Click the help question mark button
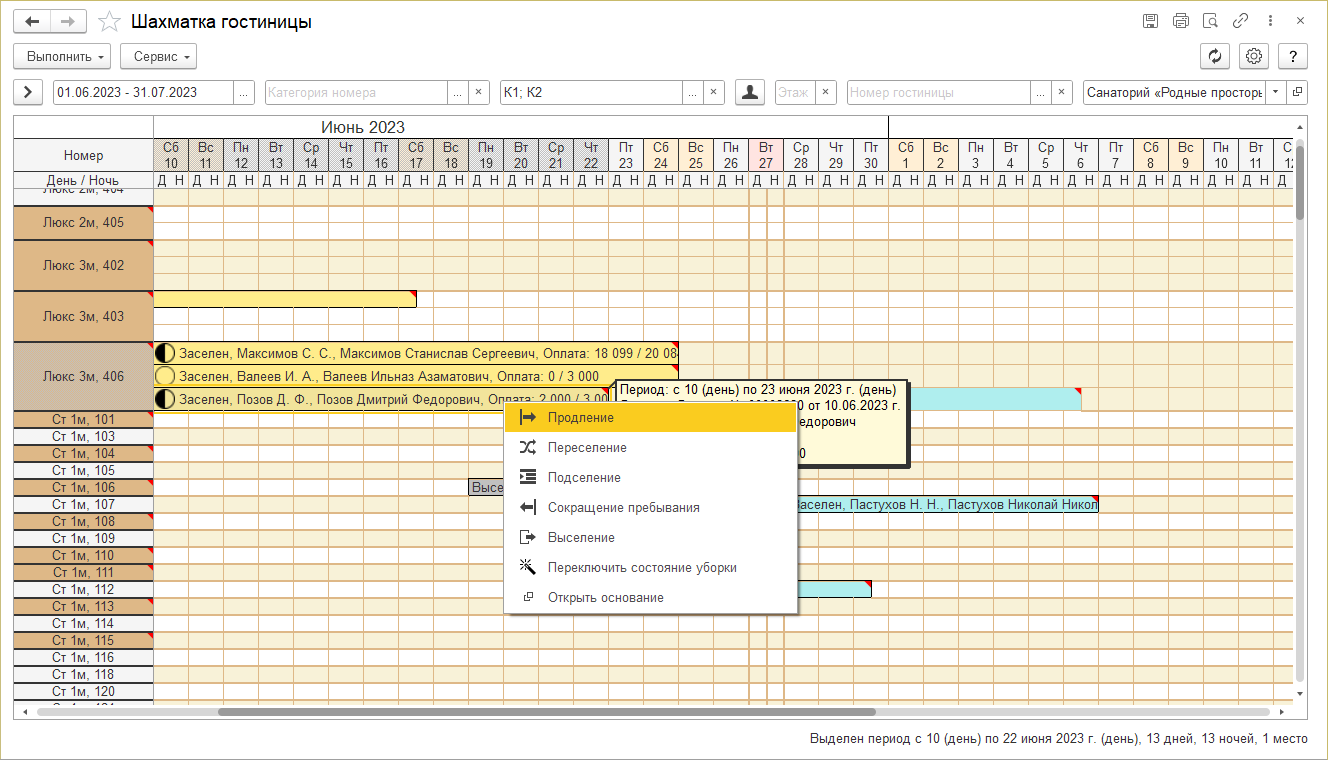Screen dimensions: 1328x760 [1293, 56]
